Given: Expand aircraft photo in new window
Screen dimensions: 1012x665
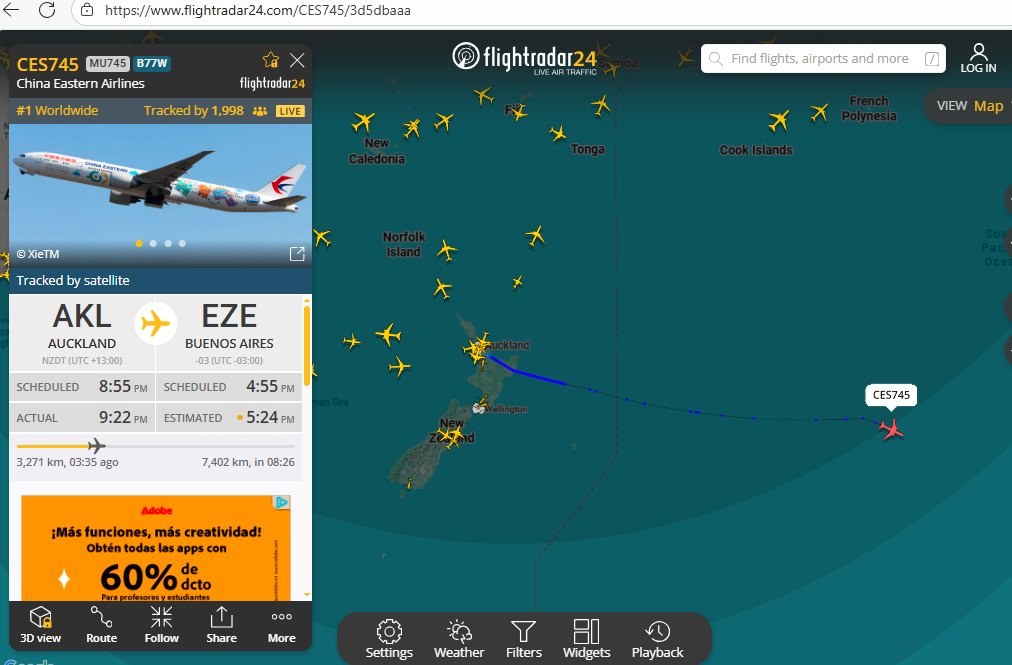Looking at the screenshot, I should (x=297, y=254).
